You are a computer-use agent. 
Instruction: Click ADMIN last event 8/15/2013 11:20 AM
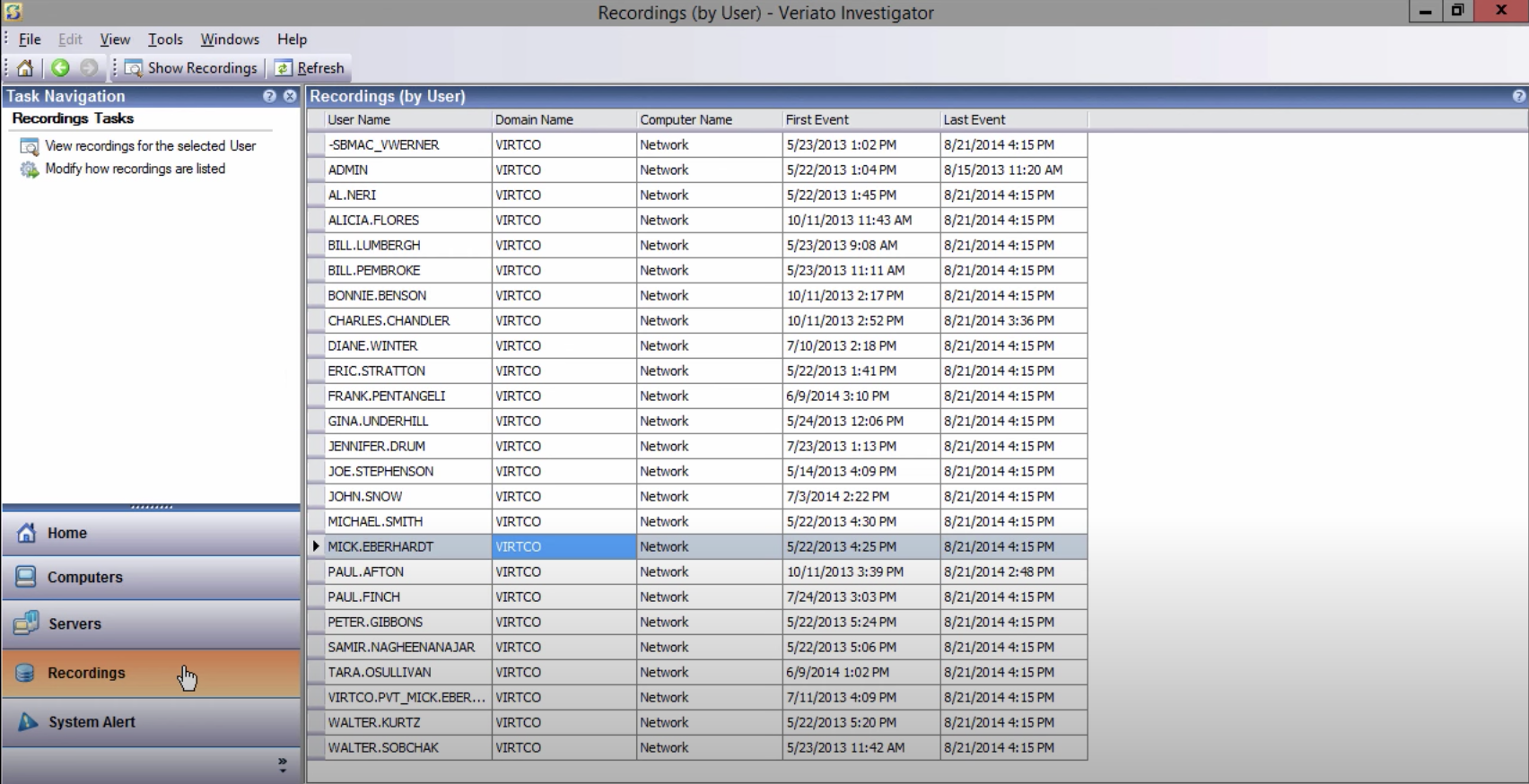coord(1013,170)
